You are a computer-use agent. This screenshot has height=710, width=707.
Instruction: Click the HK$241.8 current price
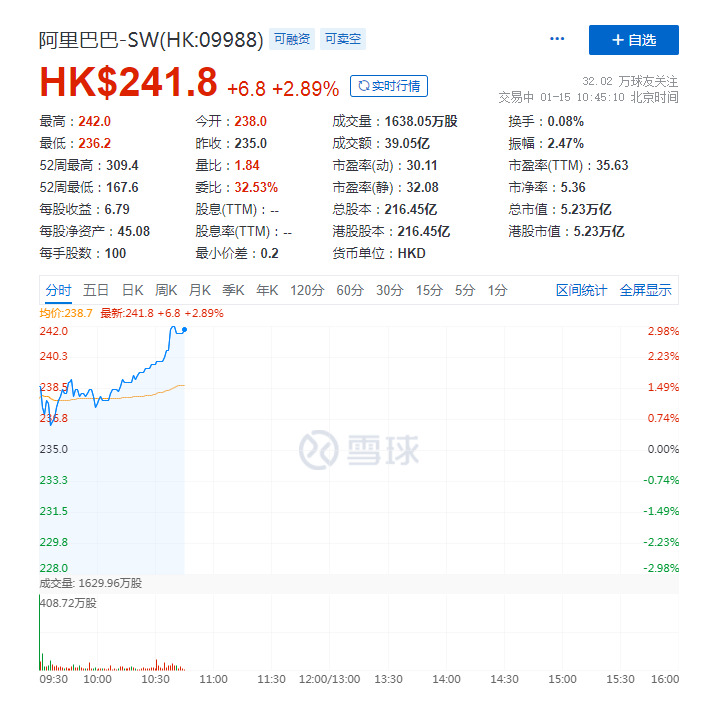(x=129, y=82)
